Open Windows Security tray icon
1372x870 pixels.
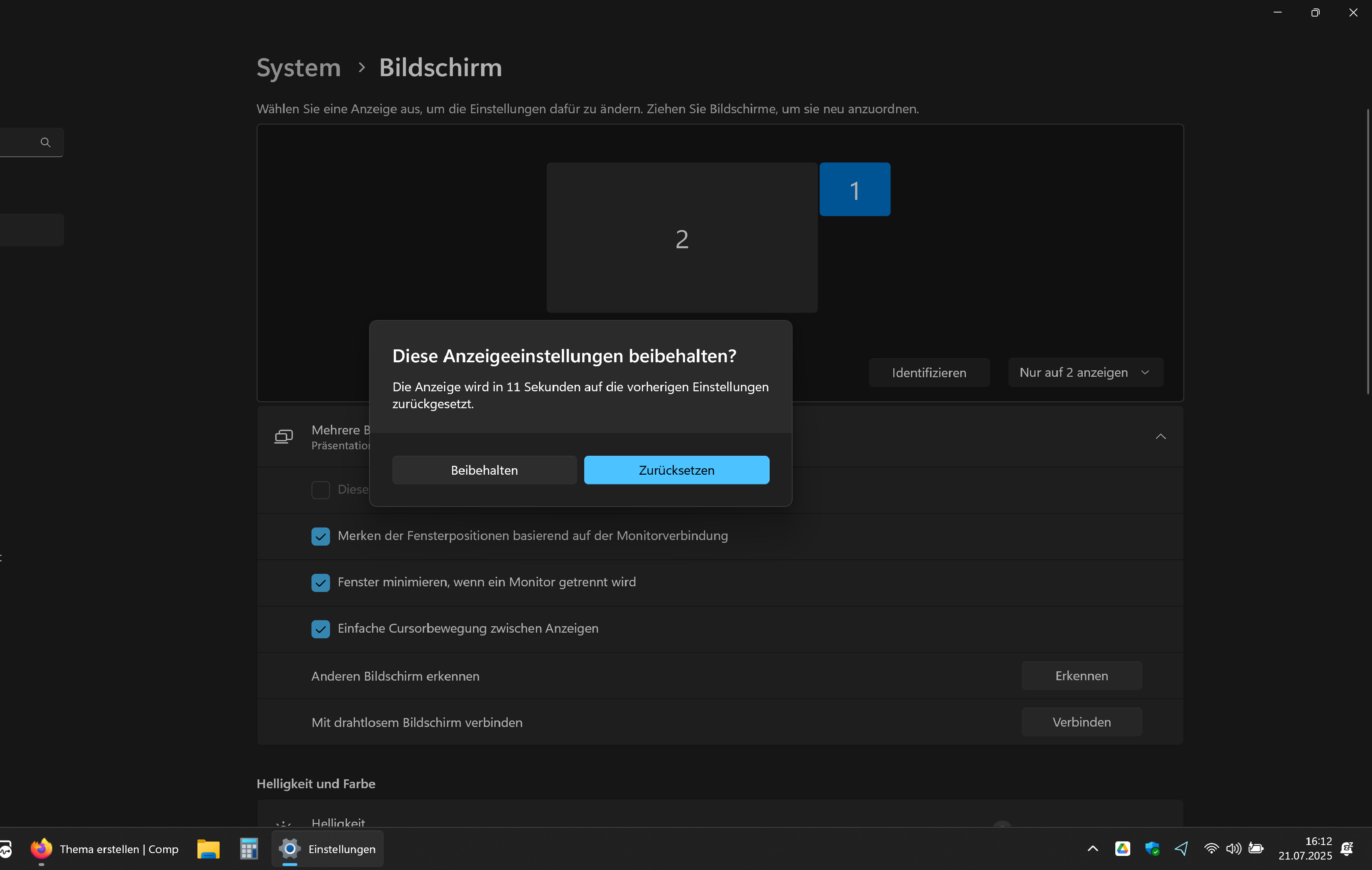pyautogui.click(x=1152, y=849)
